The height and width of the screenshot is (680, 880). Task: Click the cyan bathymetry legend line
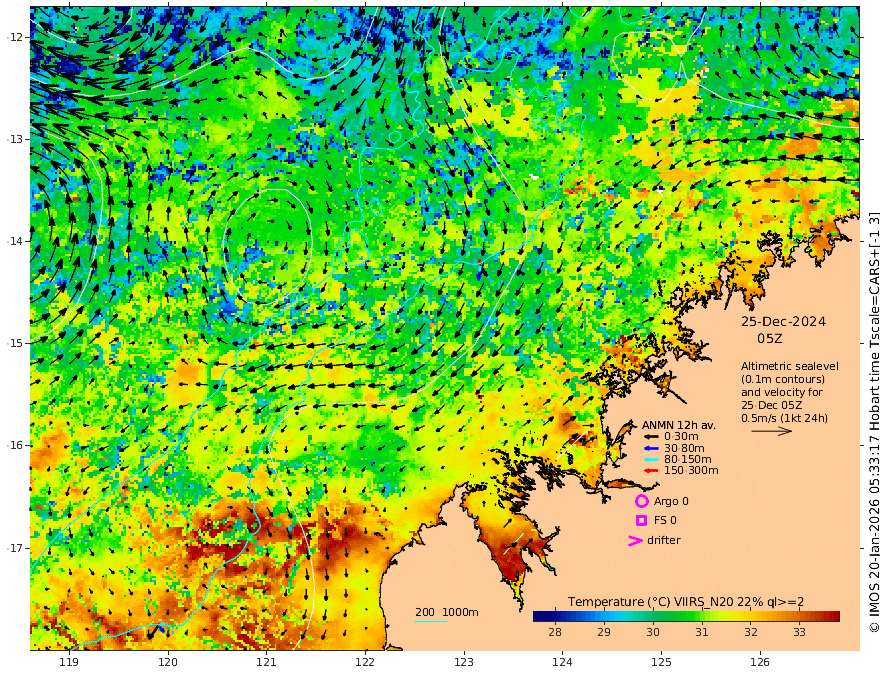tap(430, 621)
